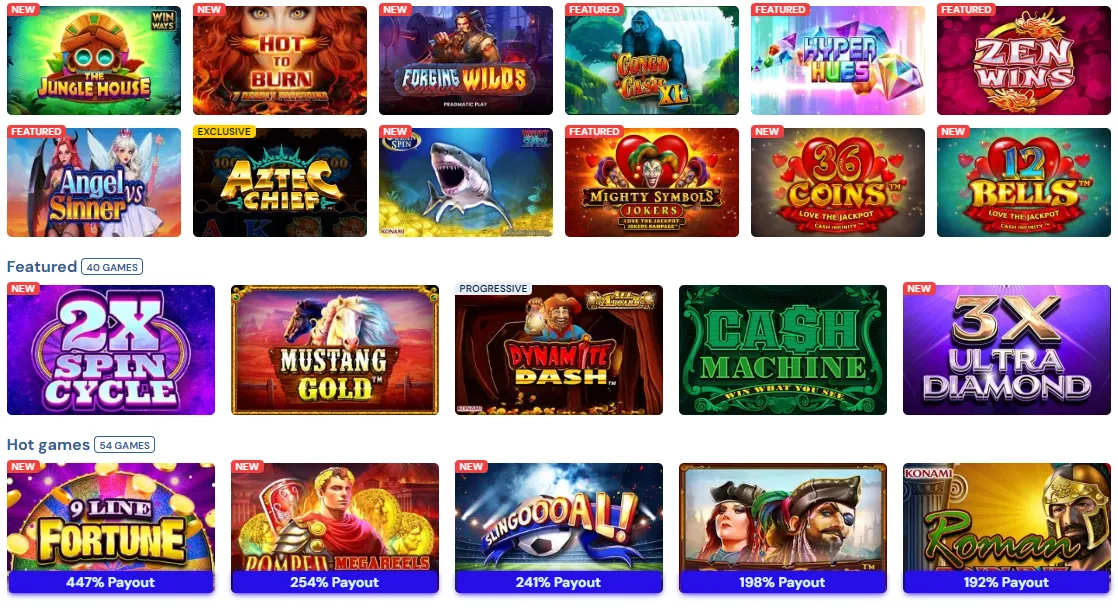Select the Congo Cash XL game
The width and height of the screenshot is (1118, 612).
652,61
